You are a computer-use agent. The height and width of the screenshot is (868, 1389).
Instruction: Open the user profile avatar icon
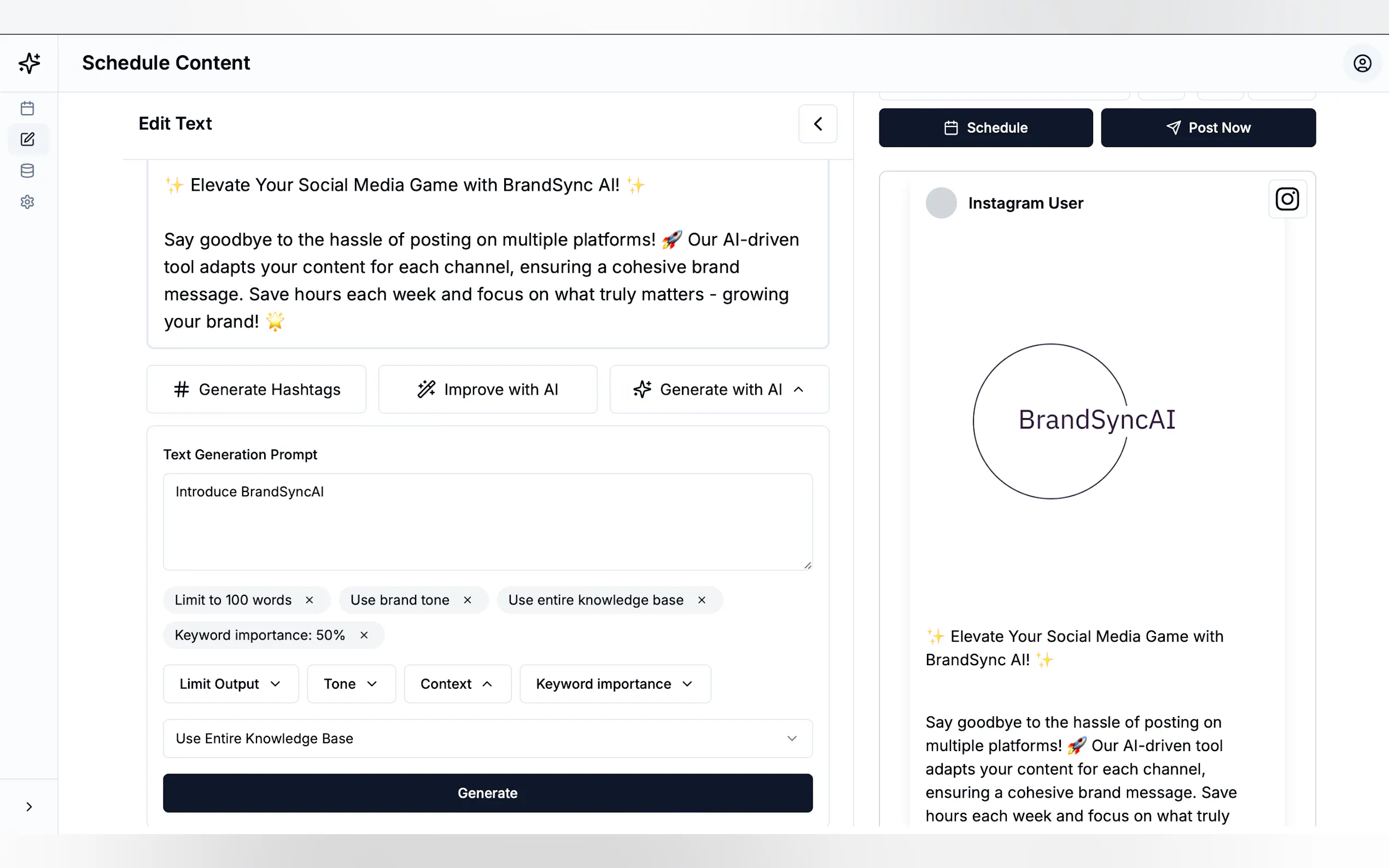[1362, 63]
